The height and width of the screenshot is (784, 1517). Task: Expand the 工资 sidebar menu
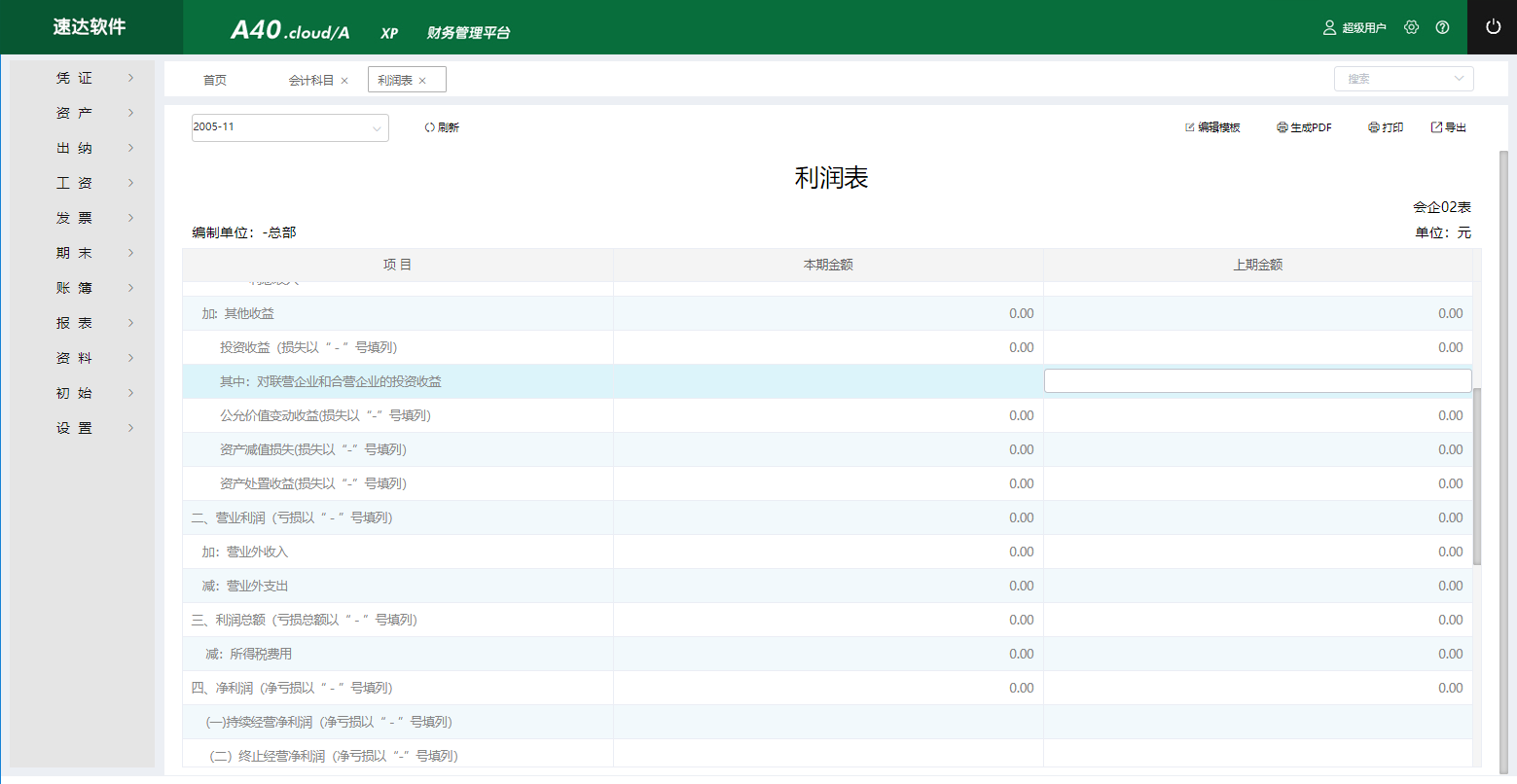(82, 183)
